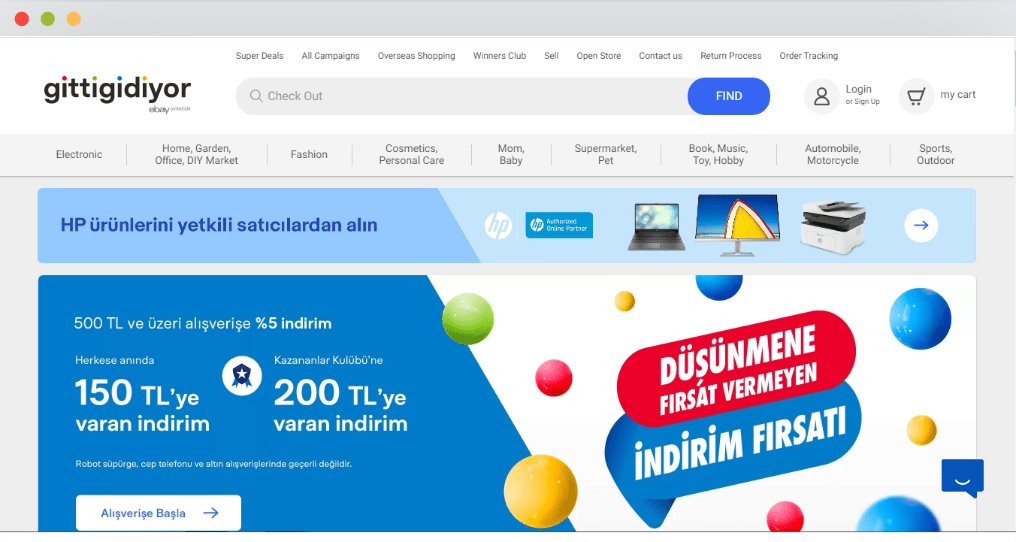1016x542 pixels.
Task: Open Overseas Shopping link
Action: (417, 56)
